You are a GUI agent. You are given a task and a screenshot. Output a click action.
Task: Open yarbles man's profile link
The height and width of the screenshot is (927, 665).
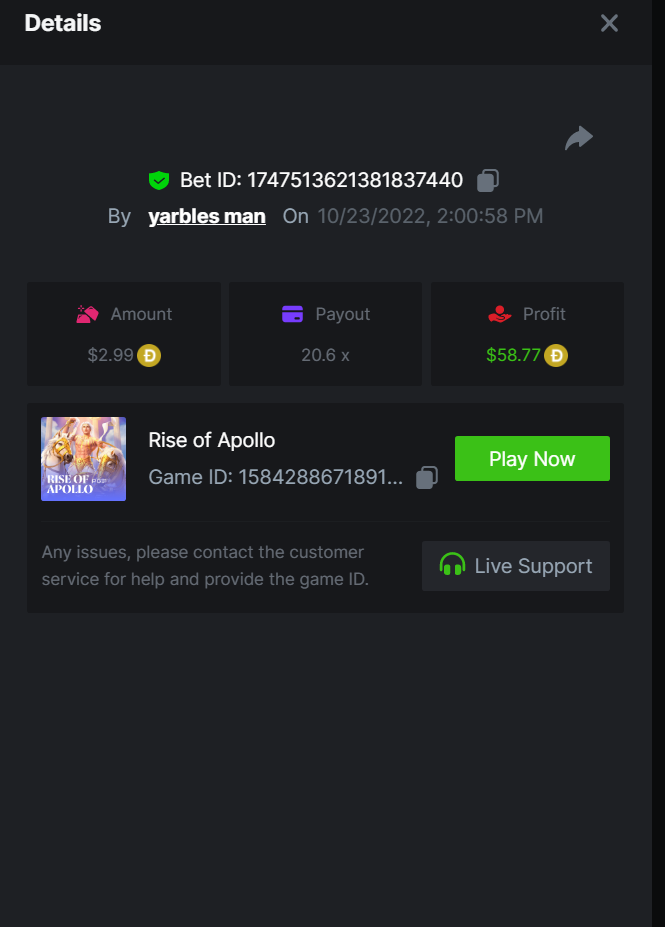[207, 216]
